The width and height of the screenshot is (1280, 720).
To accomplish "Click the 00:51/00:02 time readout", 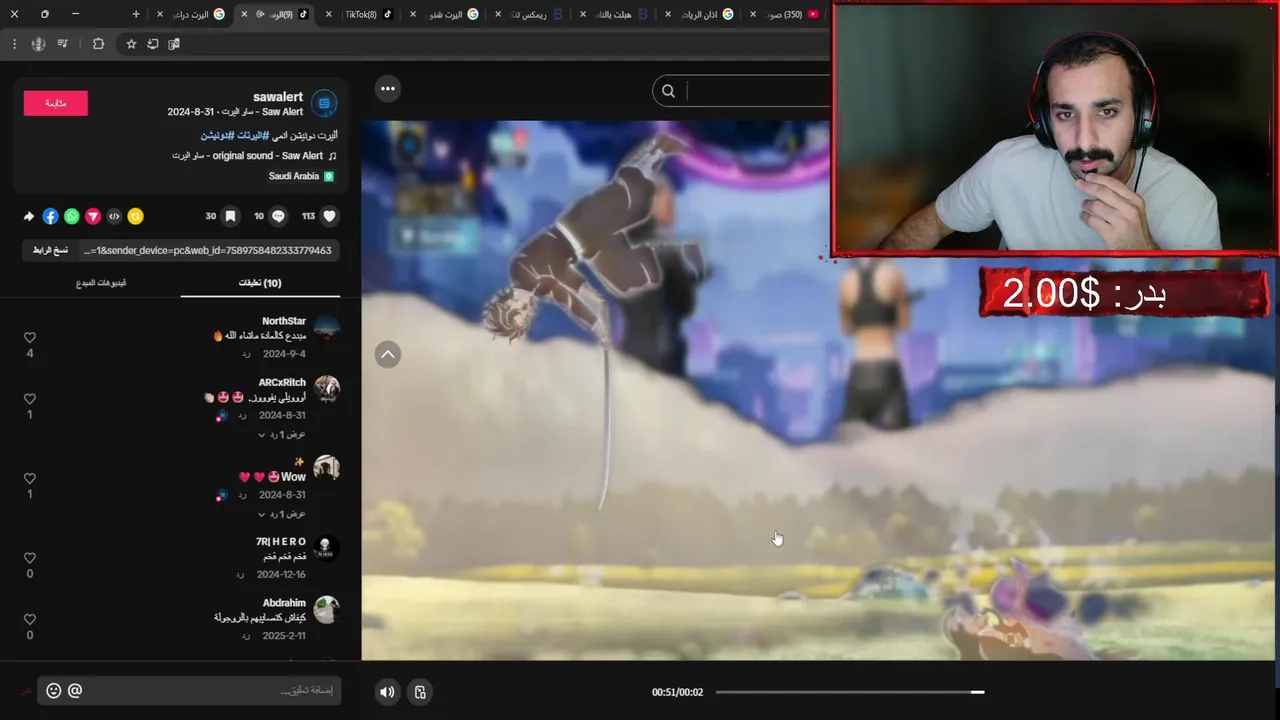I will click(x=677, y=692).
